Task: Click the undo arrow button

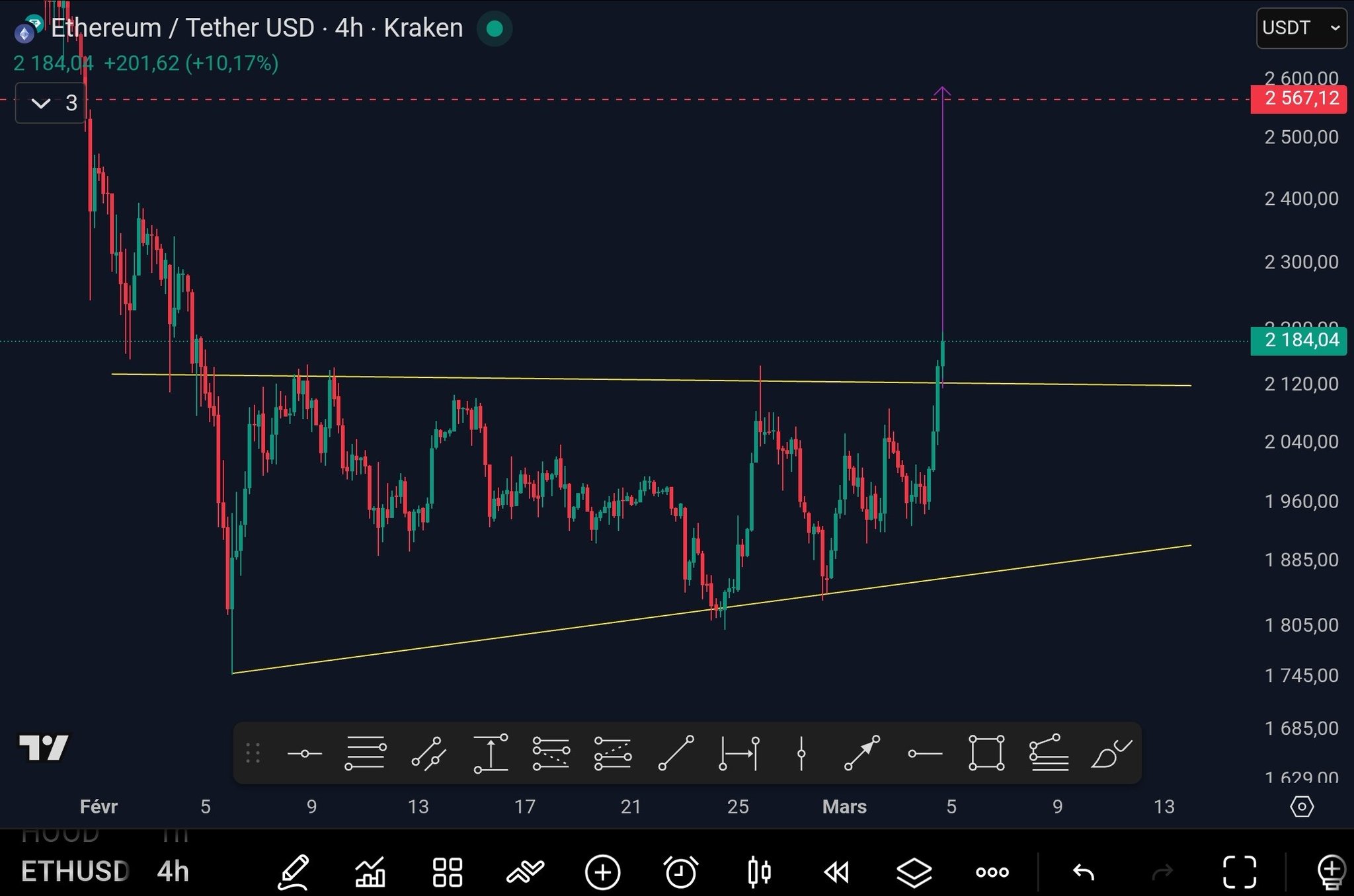Action: point(1083,872)
